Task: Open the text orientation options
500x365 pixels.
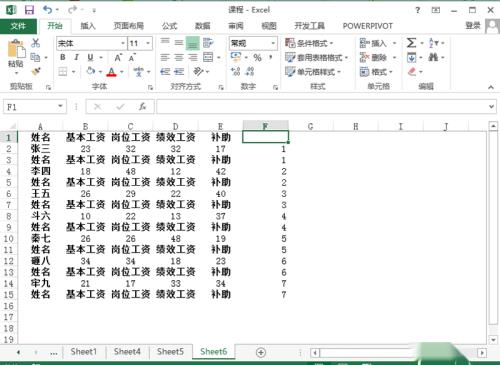Action: pyautogui.click(x=201, y=71)
